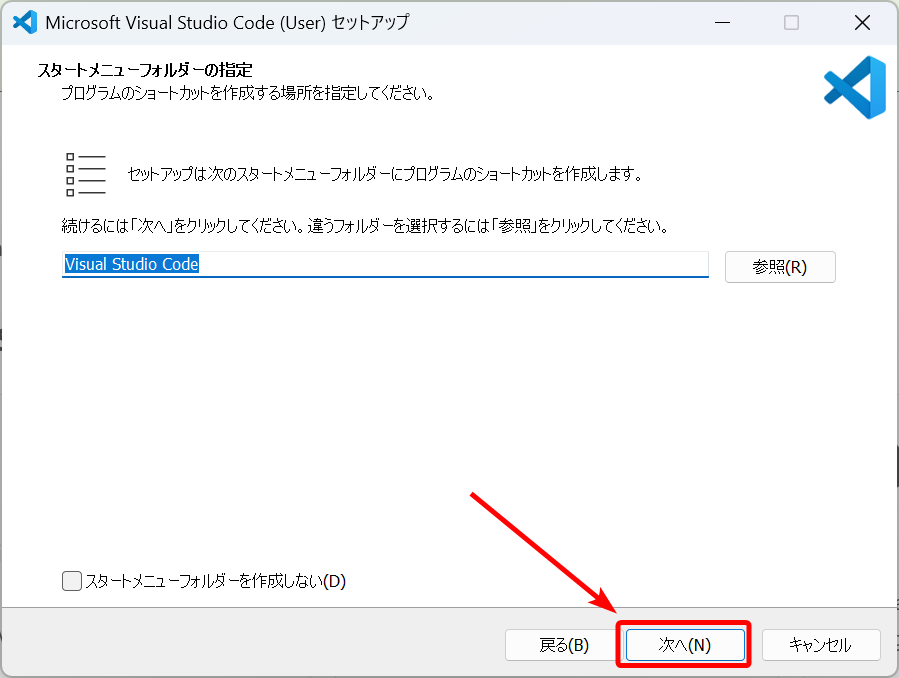Viewport: 899px width, 678px height.
Task: Click the highlighted Visual Studio Code text
Action: 132,265
